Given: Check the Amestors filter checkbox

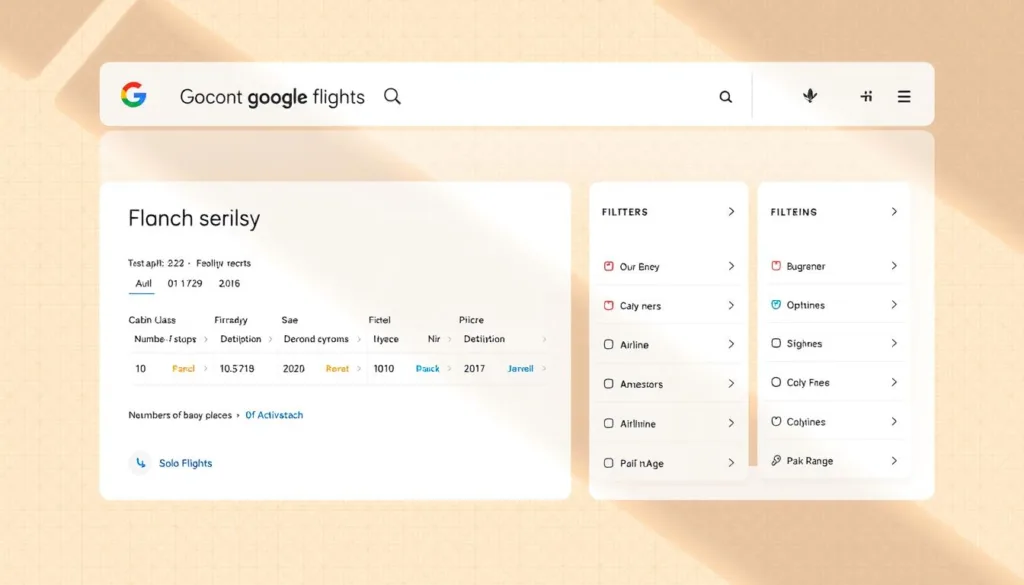Looking at the screenshot, I should point(608,383).
